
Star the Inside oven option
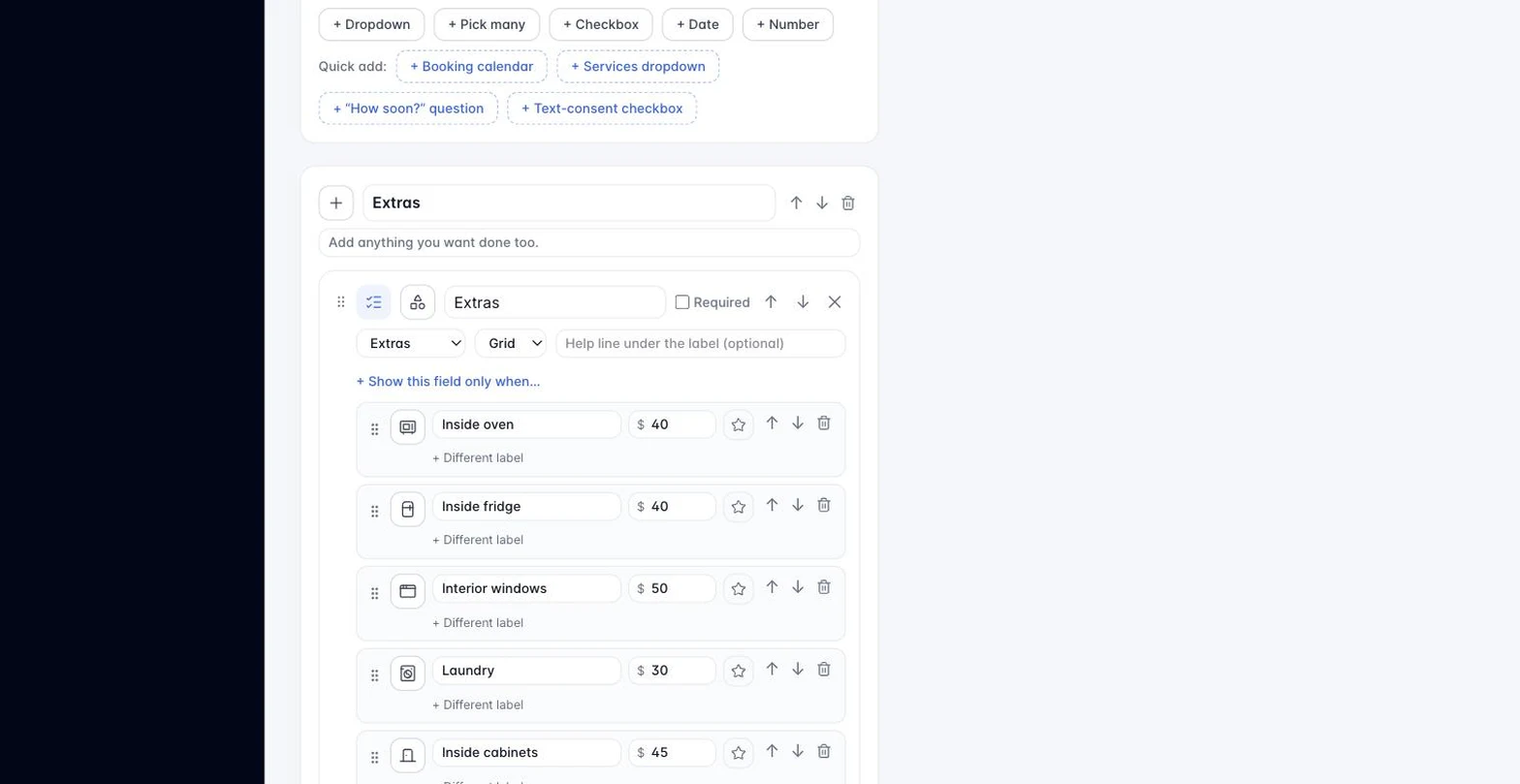(739, 424)
